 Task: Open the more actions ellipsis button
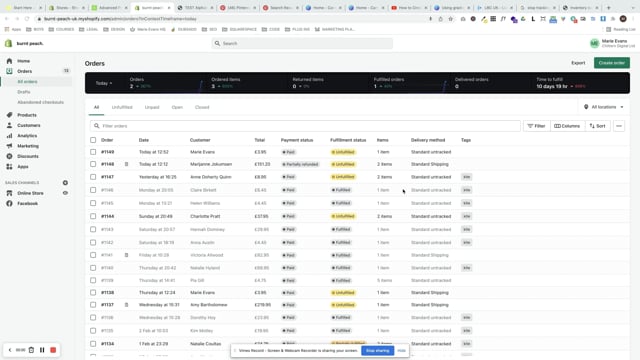(x=619, y=126)
